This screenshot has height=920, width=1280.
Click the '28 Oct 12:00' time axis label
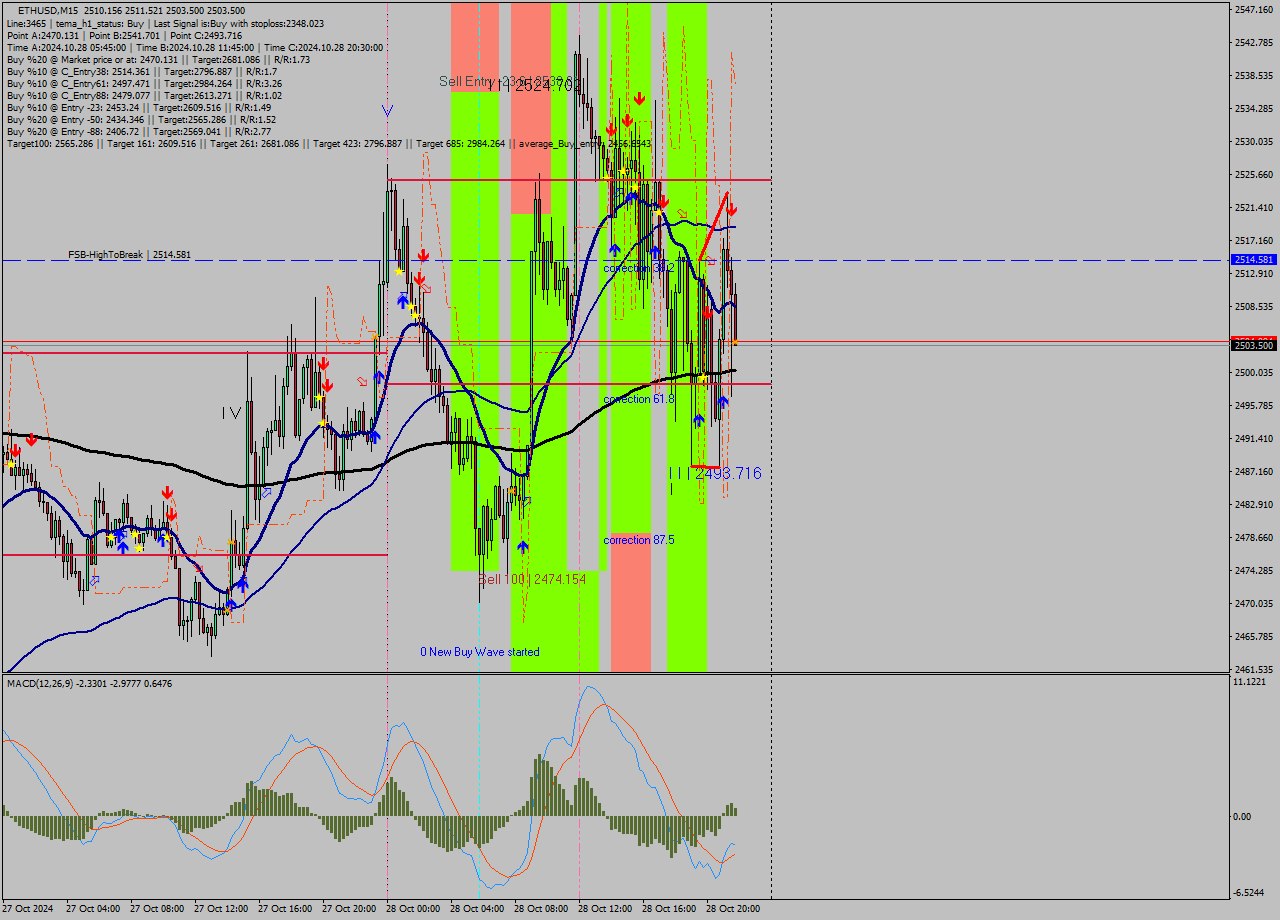pos(605,909)
